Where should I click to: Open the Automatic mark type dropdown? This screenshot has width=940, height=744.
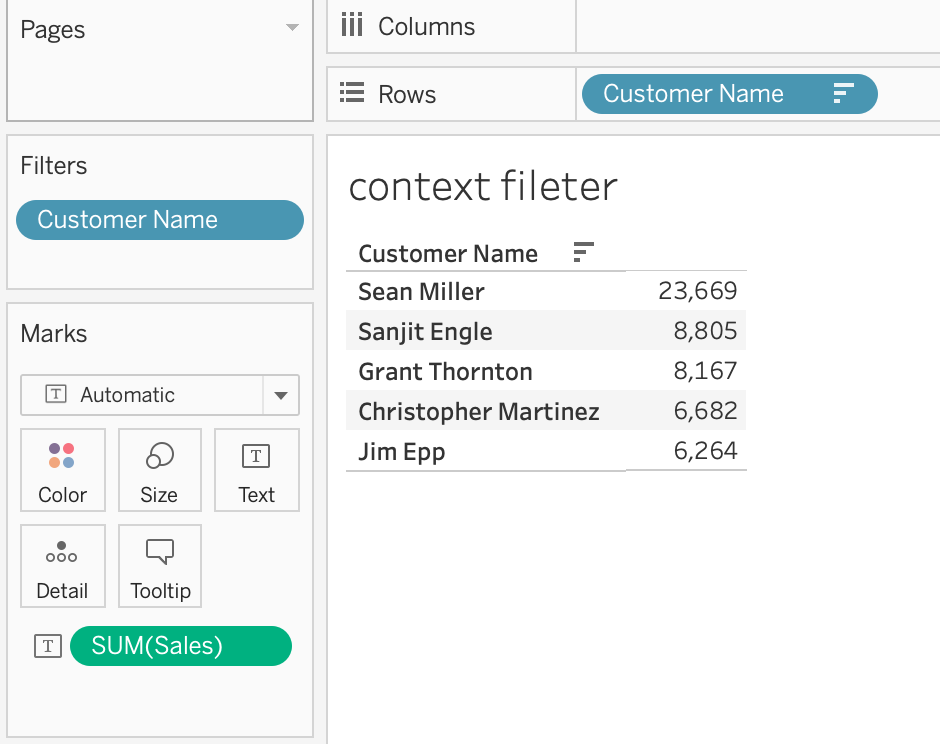point(160,395)
